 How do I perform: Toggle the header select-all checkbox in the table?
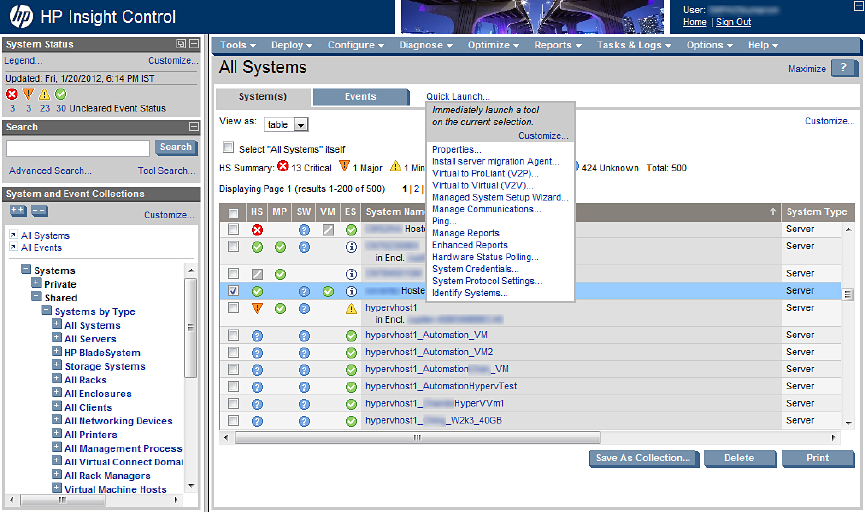tap(233, 212)
